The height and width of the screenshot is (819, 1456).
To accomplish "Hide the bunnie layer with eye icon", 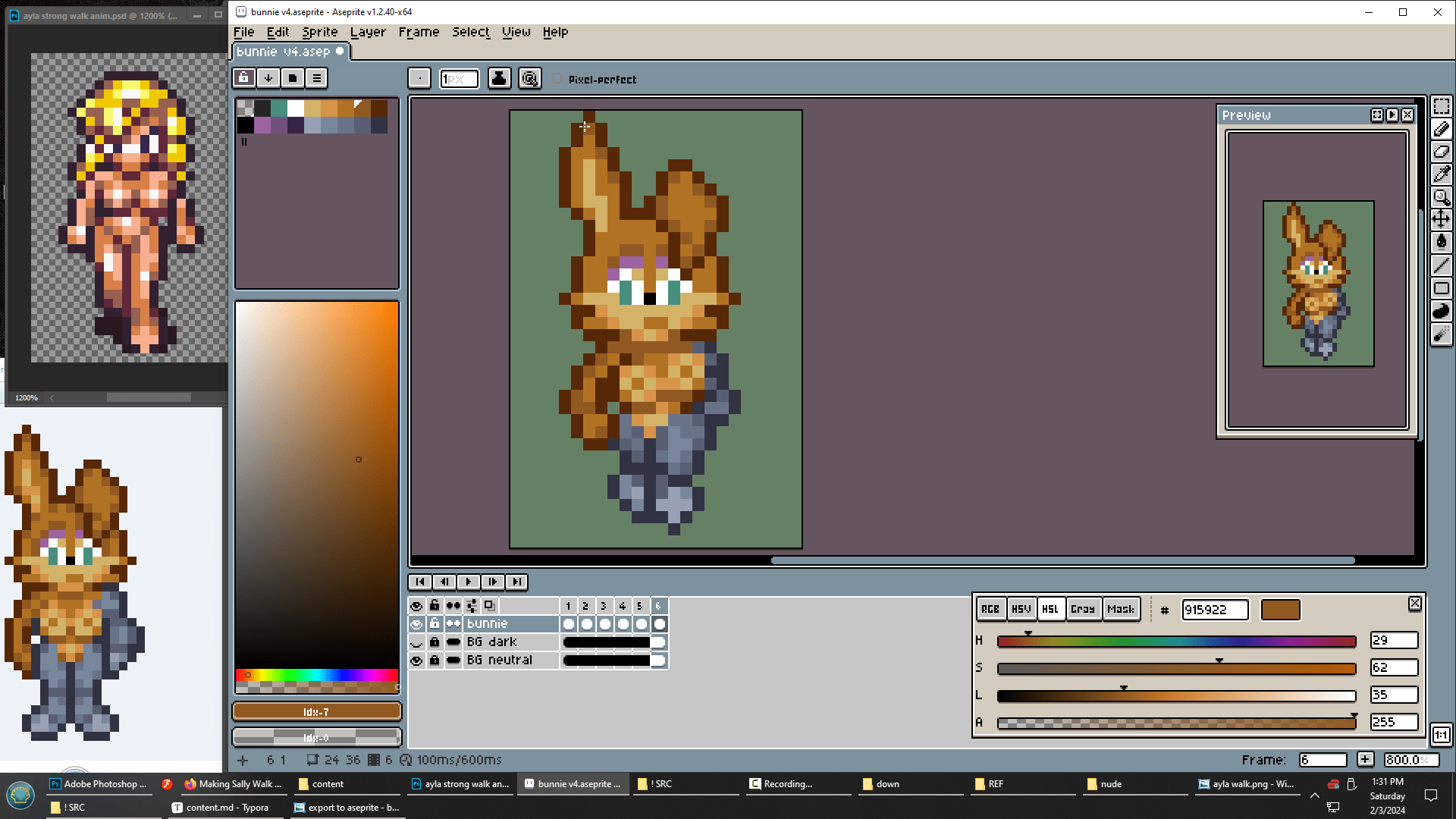I will 416,624.
